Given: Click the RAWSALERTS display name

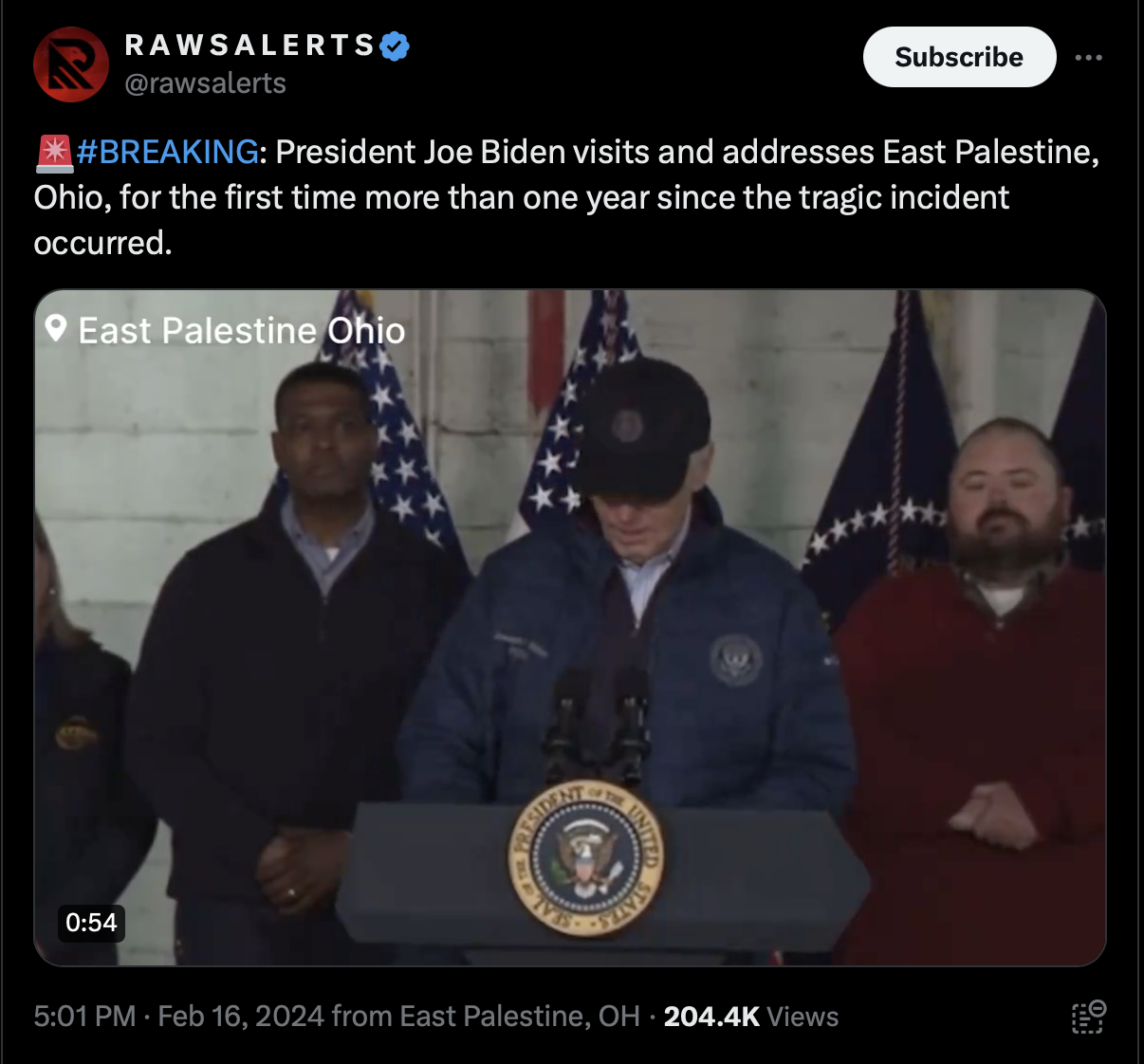Looking at the screenshot, I should 250,45.
